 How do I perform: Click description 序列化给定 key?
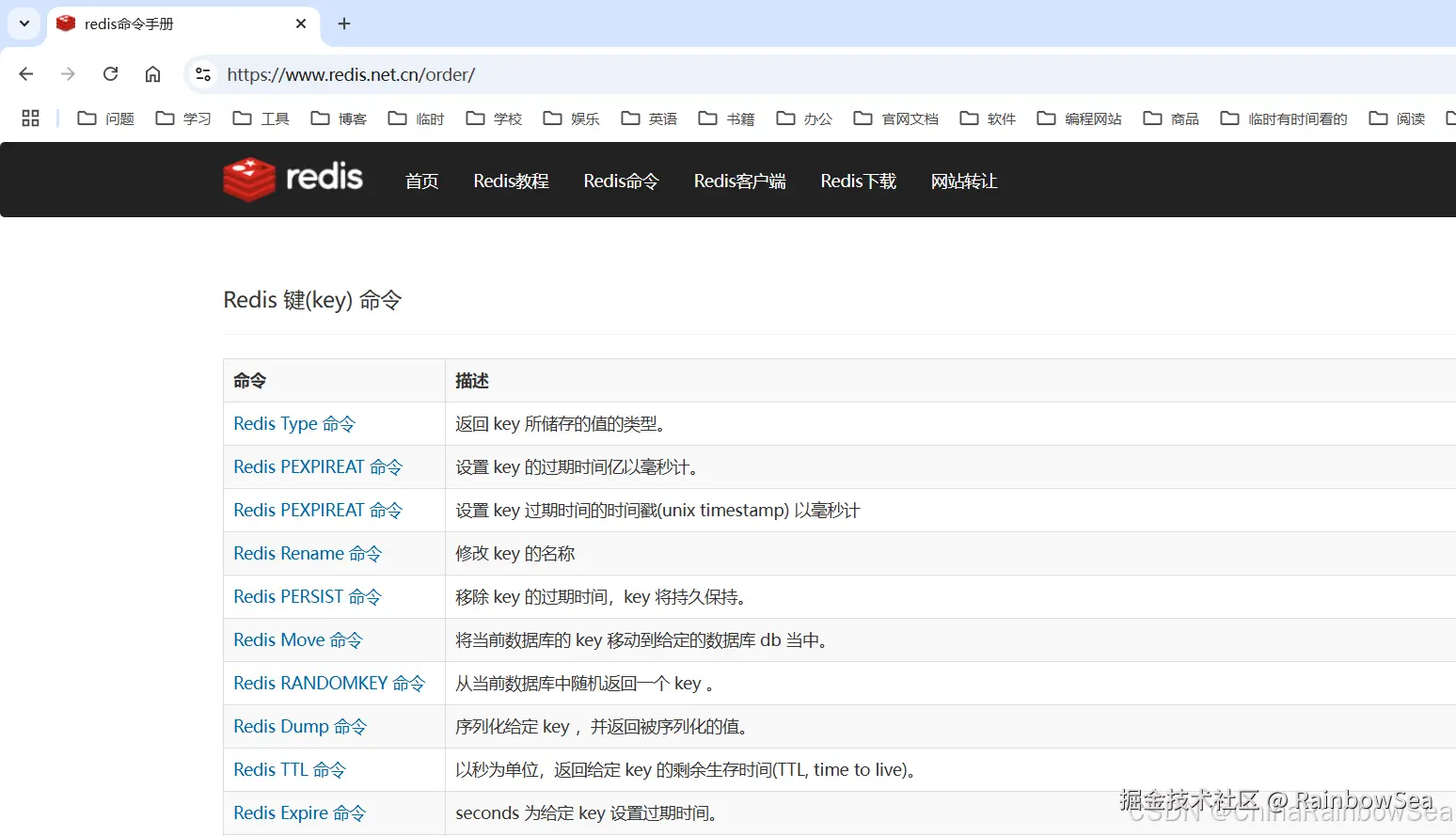pos(602,727)
